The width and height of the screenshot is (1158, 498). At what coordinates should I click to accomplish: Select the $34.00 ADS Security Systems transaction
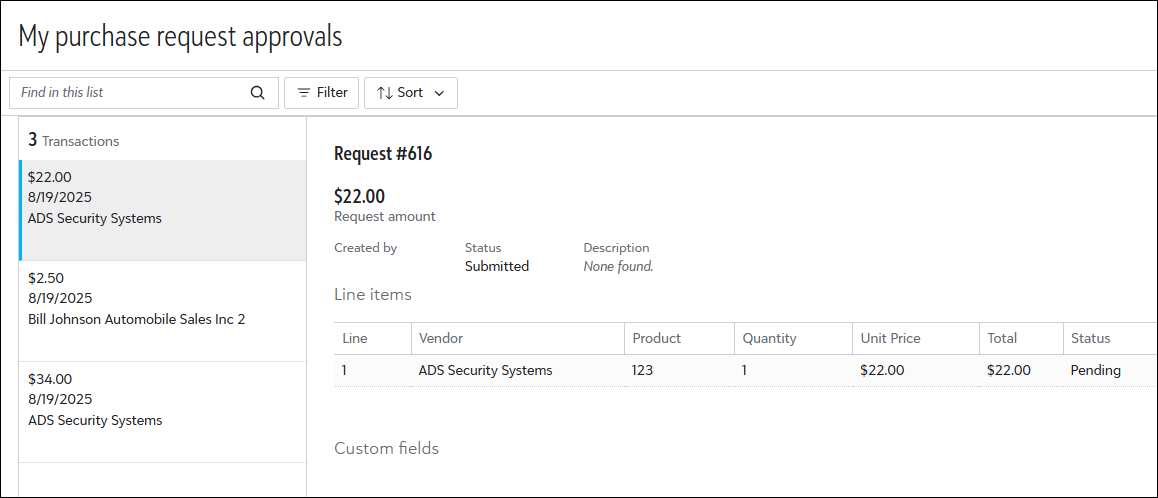(162, 400)
